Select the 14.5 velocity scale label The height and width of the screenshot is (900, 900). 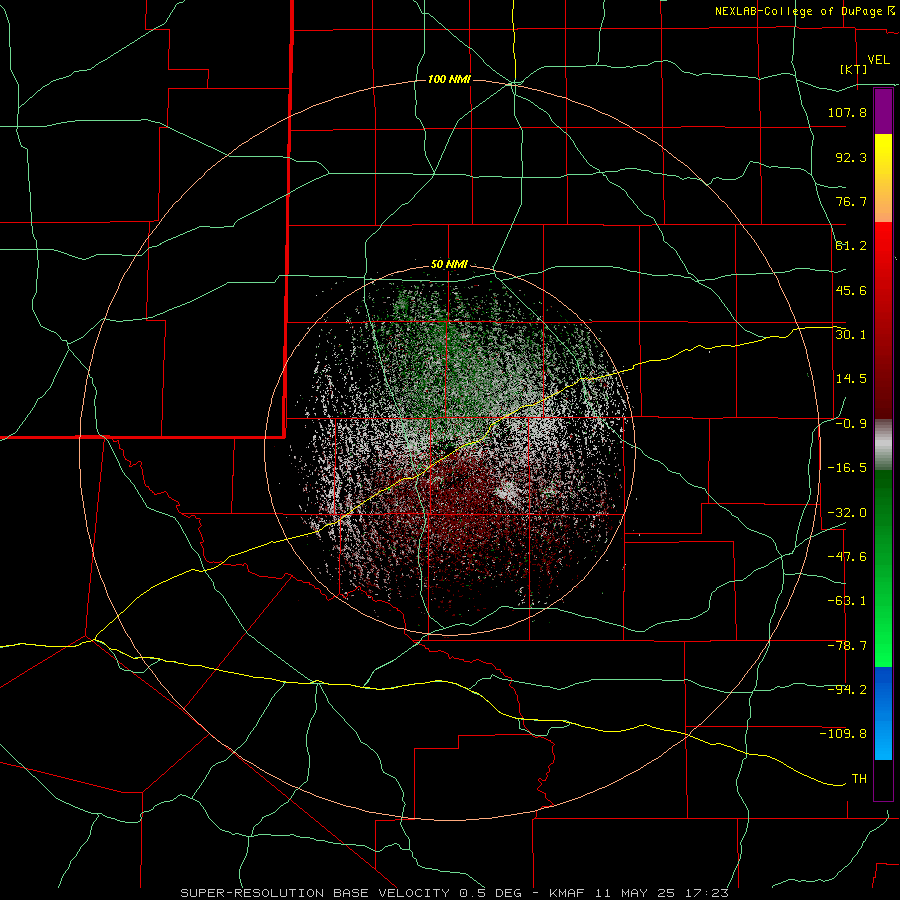coord(851,379)
